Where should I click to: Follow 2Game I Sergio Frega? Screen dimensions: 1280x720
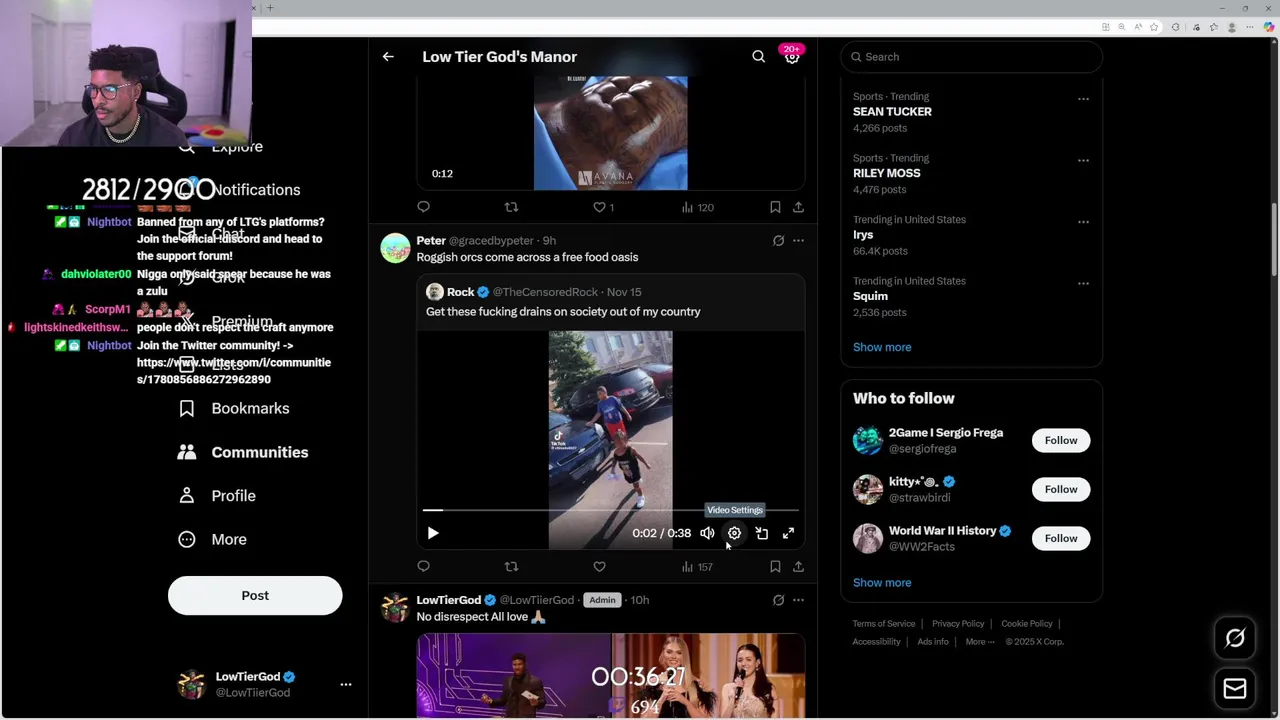click(x=1061, y=440)
